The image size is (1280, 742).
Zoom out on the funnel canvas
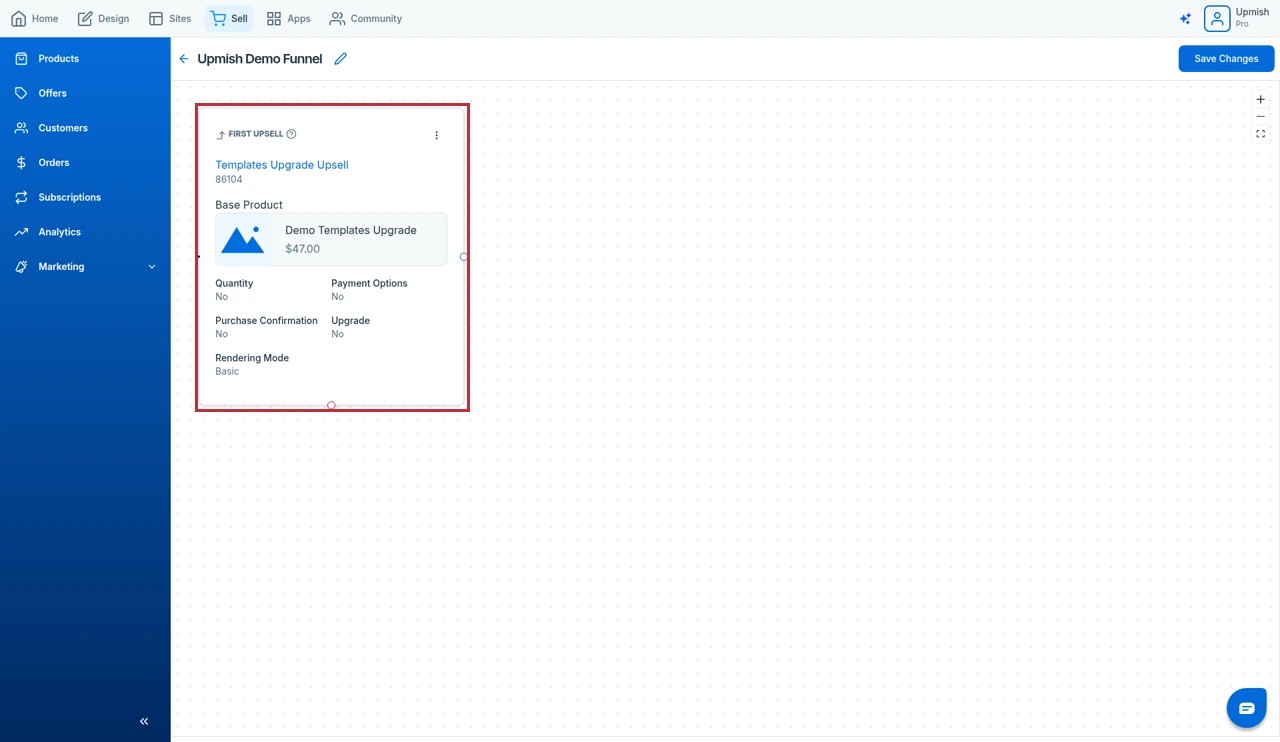tap(1260, 117)
